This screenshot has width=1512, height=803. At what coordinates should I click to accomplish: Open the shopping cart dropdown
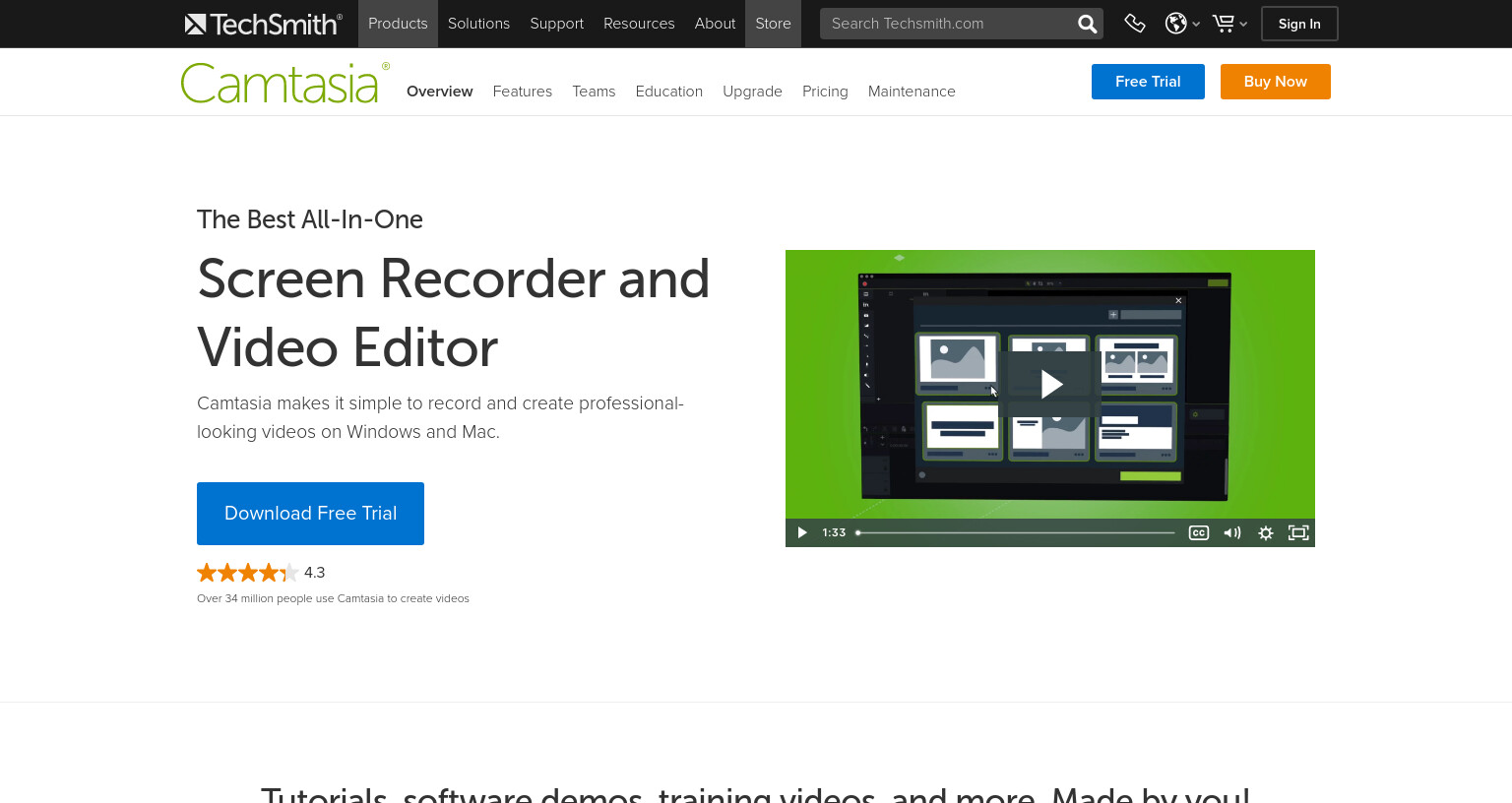coord(1229,24)
